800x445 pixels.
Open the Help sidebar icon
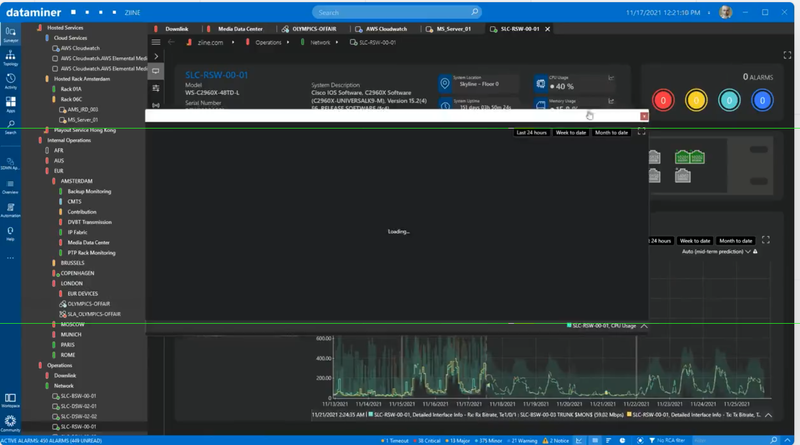pyautogui.click(x=10, y=233)
